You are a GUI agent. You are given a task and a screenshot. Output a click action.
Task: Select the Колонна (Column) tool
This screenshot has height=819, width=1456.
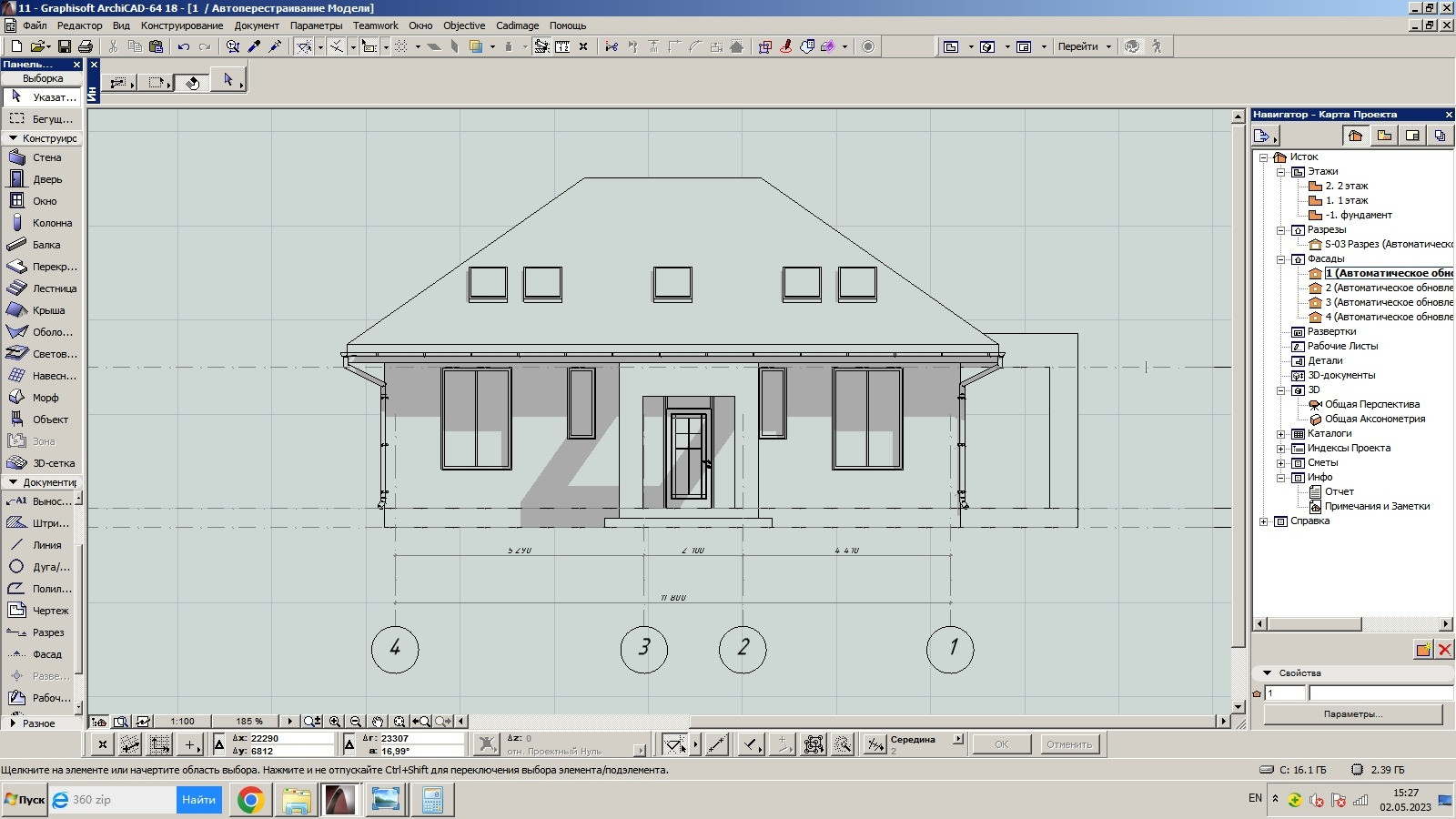(42, 223)
